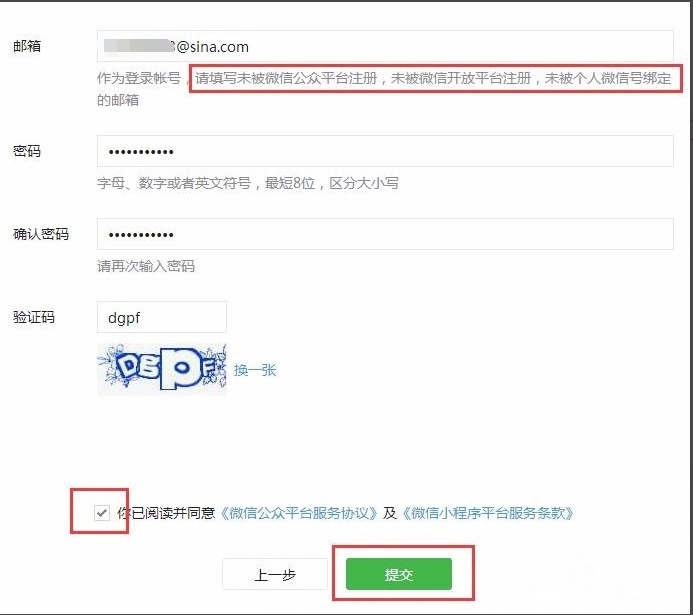This screenshot has width=693, height=615.
Task: Select the 确认密码 confirm password field
Action: click(x=385, y=234)
